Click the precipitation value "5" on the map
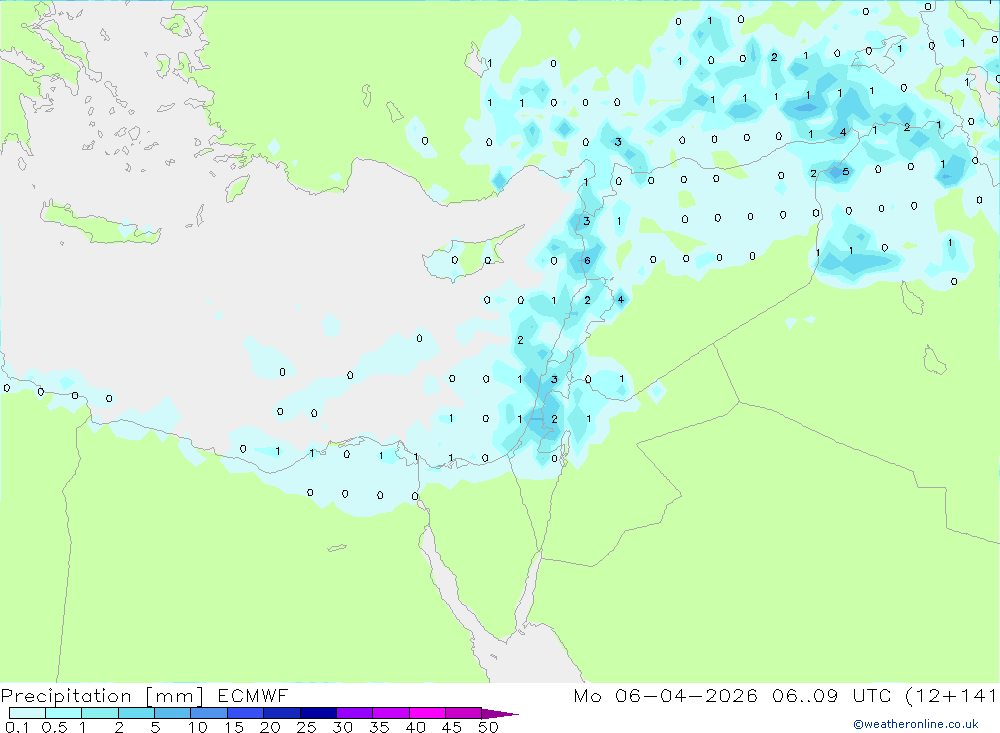This screenshot has height=733, width=1000. tap(846, 172)
